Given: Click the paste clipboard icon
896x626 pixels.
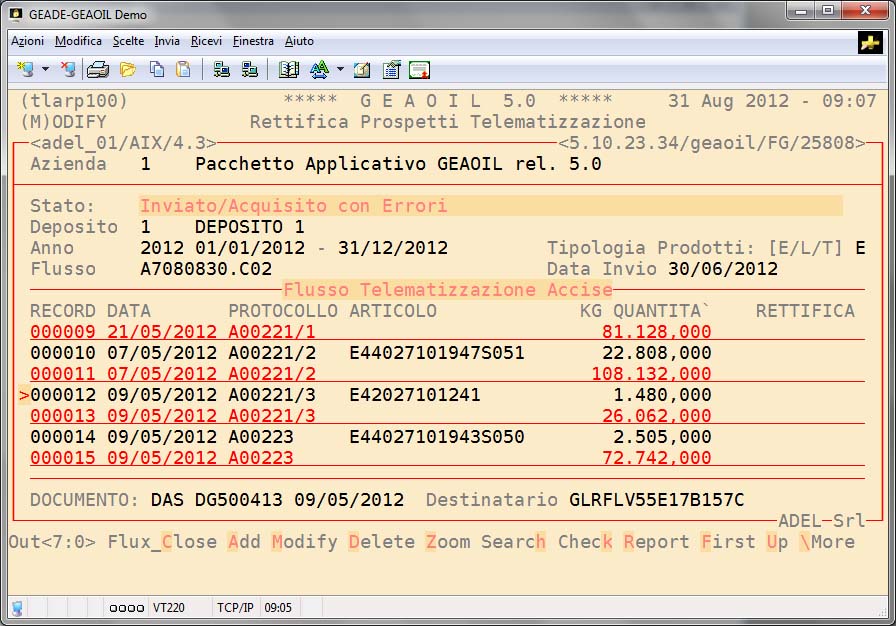Looking at the screenshot, I should click(183, 69).
